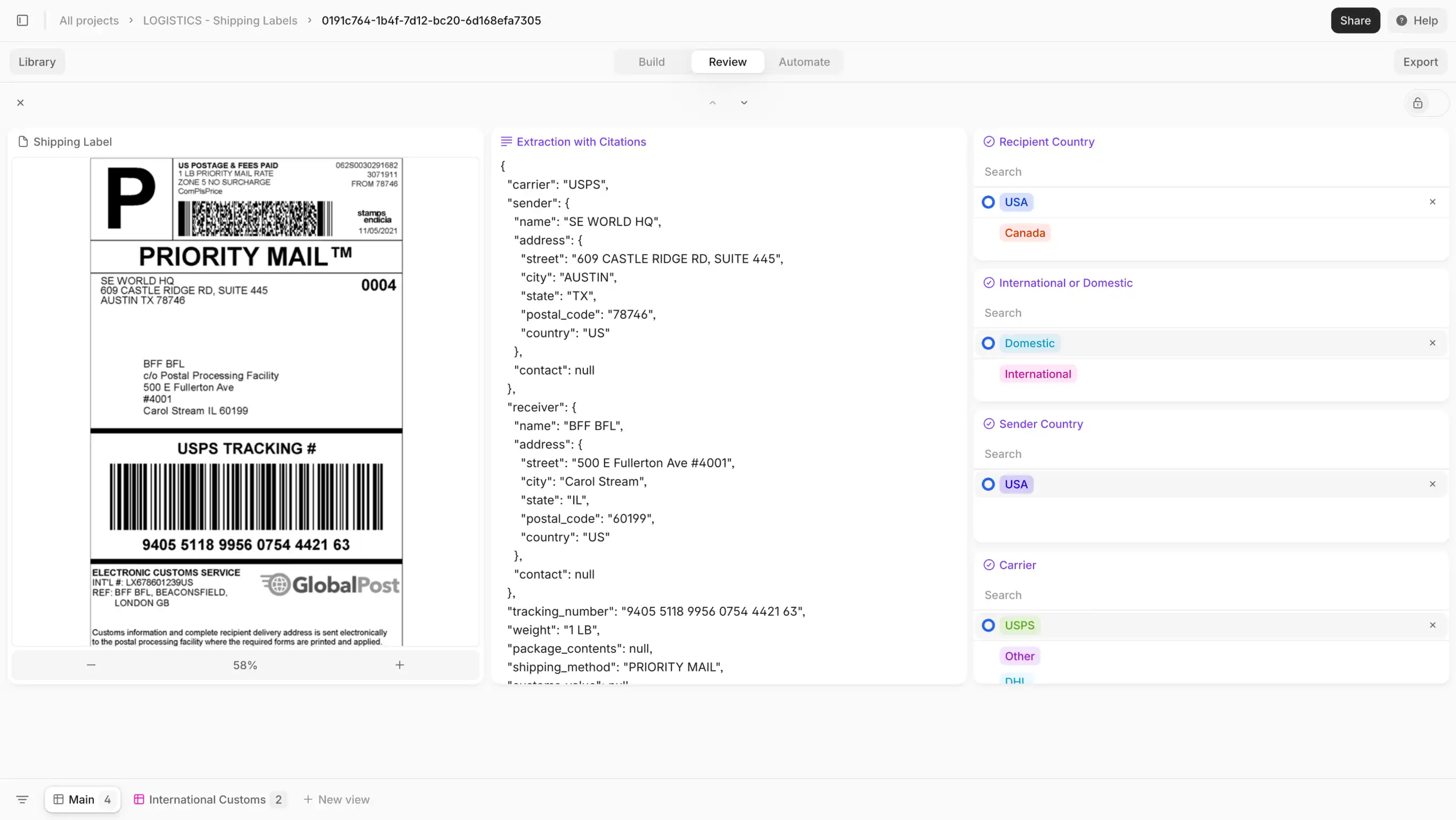Click the International or Domestic check icon
This screenshot has width=1456, height=820.
click(x=989, y=282)
